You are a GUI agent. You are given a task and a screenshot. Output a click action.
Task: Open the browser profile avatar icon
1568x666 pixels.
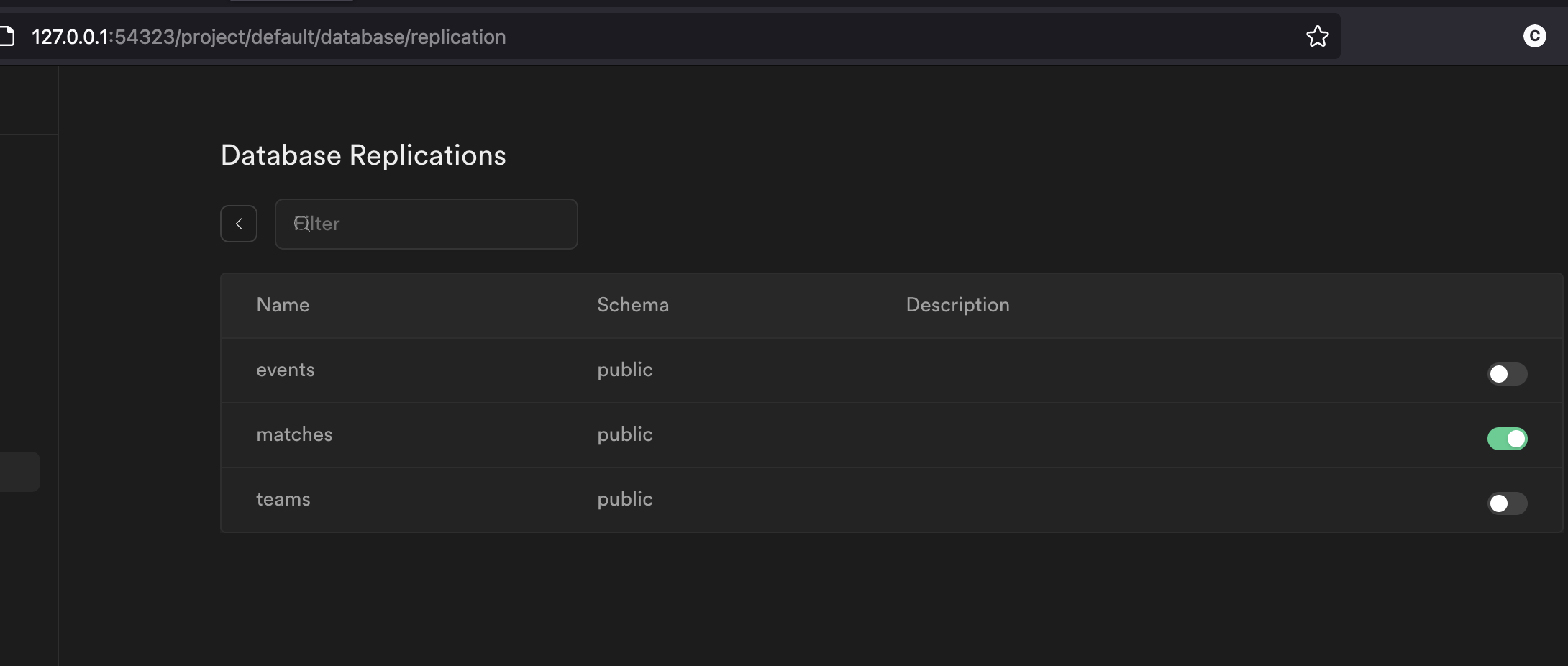coord(1536,36)
